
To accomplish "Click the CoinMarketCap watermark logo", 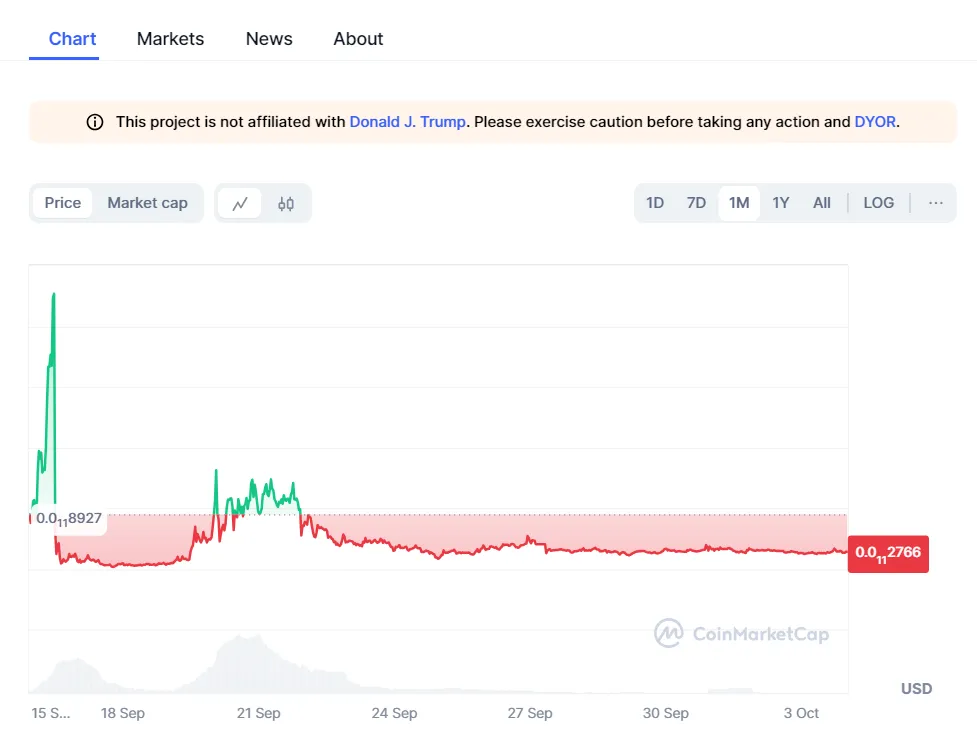I will [x=741, y=633].
